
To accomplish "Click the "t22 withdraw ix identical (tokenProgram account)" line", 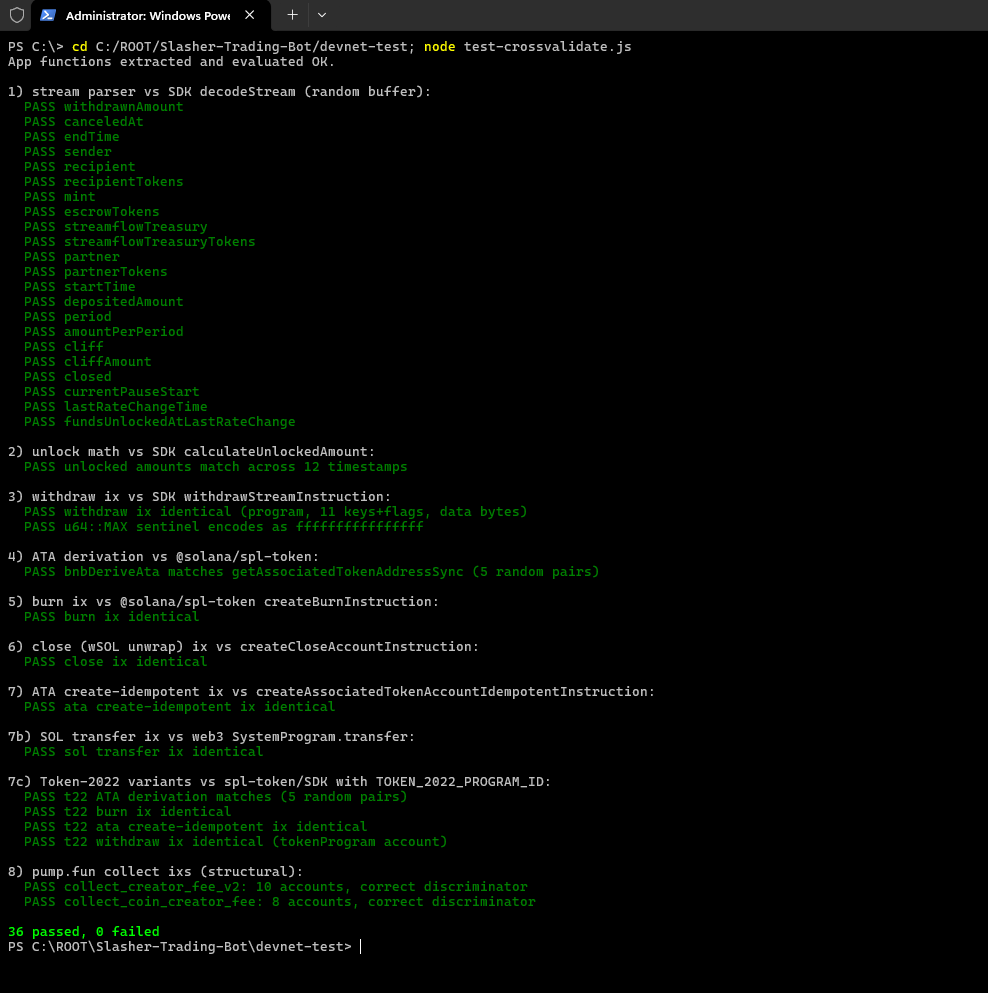I will (x=236, y=842).
